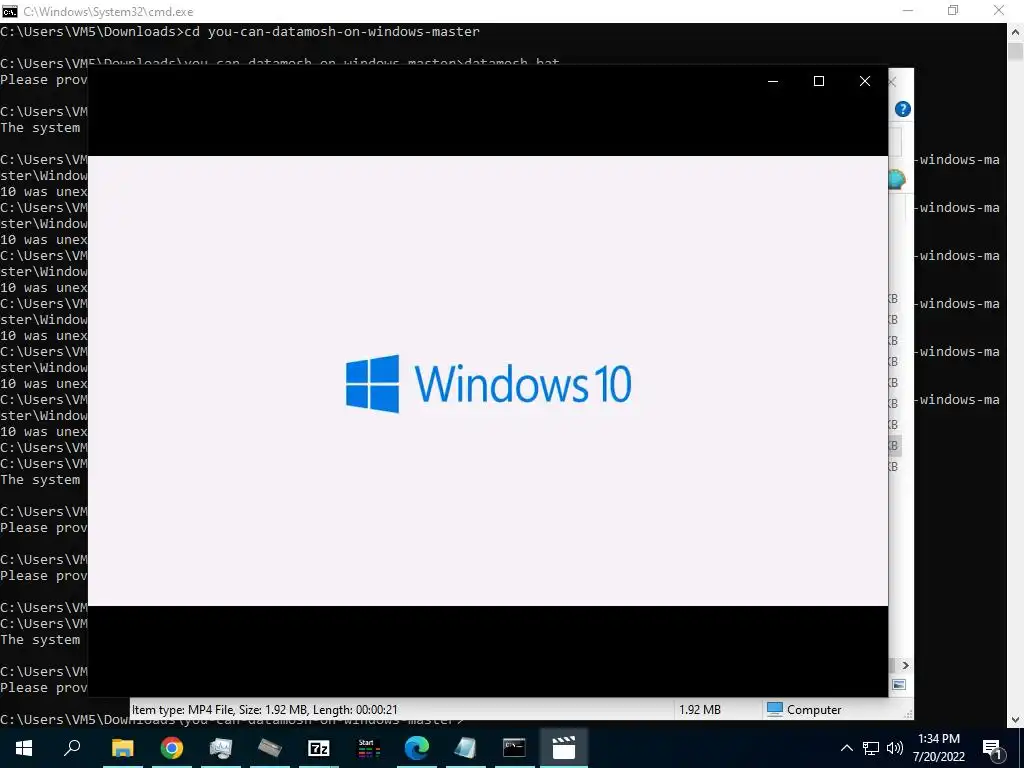Open the colorful Start app taskbar icon
The image size is (1024, 768).
click(368, 748)
